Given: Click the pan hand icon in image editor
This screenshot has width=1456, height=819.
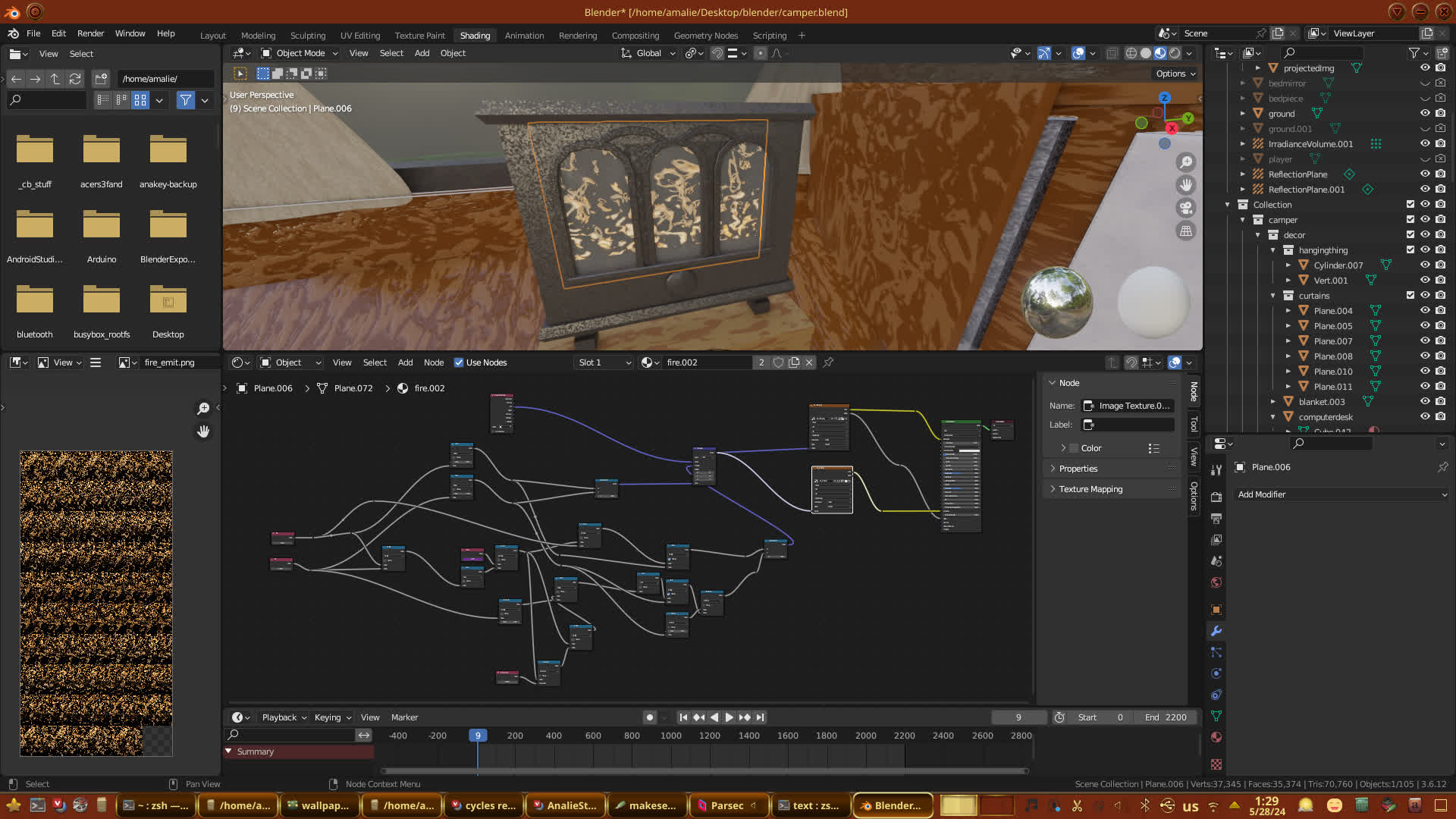Looking at the screenshot, I should click(203, 431).
